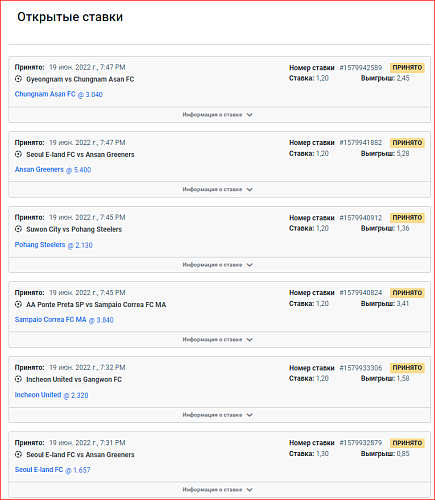Click soccer ball icon beside Incheon United vs Gangwon FC
The height and width of the screenshot is (500, 435).
pyautogui.click(x=18, y=379)
